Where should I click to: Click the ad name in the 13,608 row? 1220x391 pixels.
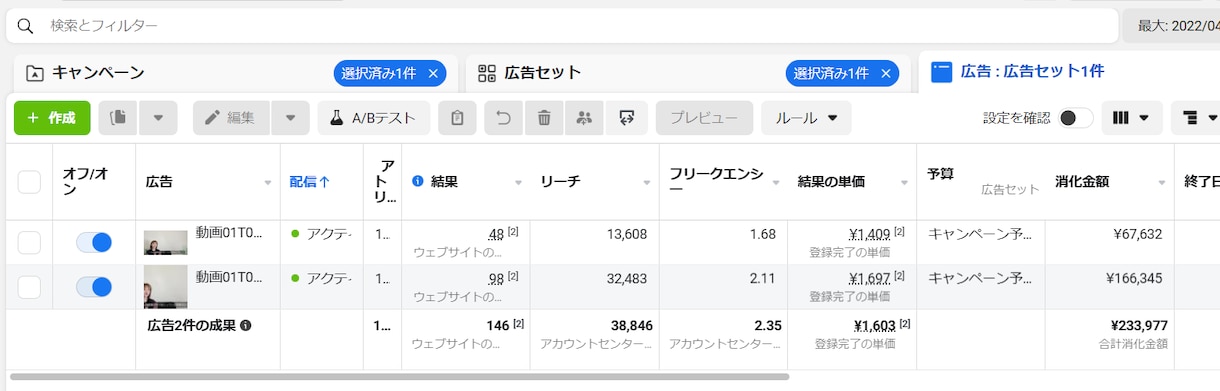point(229,232)
